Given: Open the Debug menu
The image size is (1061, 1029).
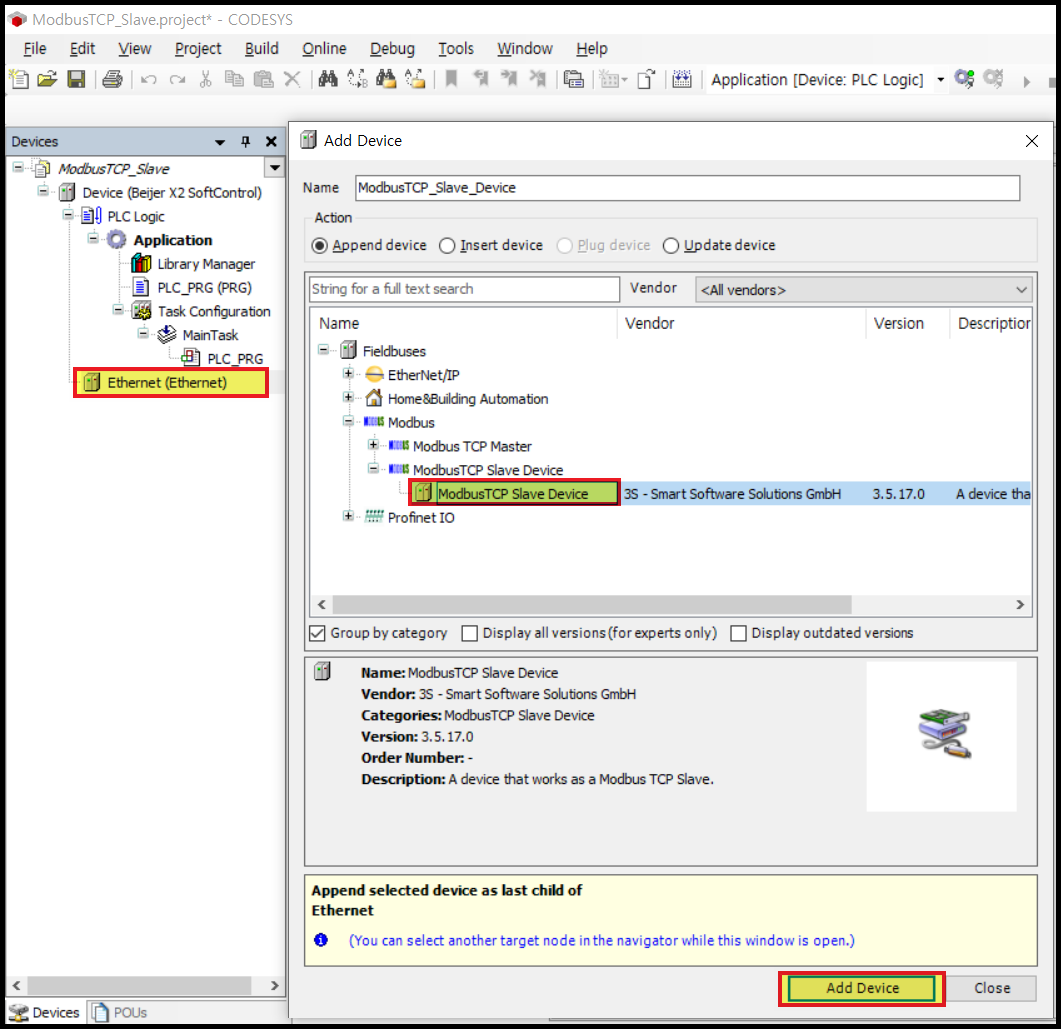Looking at the screenshot, I should (392, 49).
